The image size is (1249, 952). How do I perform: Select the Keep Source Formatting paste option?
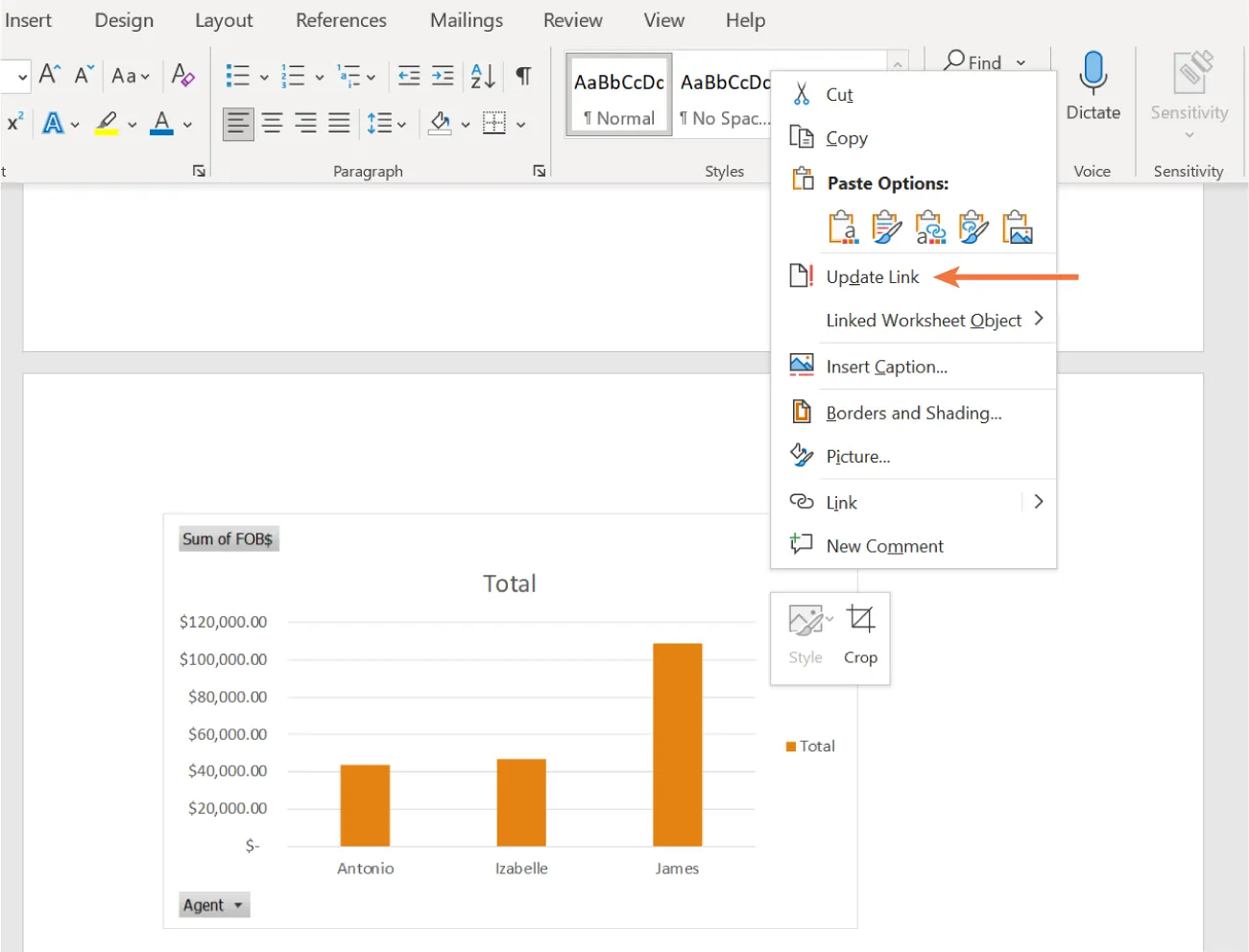click(842, 226)
